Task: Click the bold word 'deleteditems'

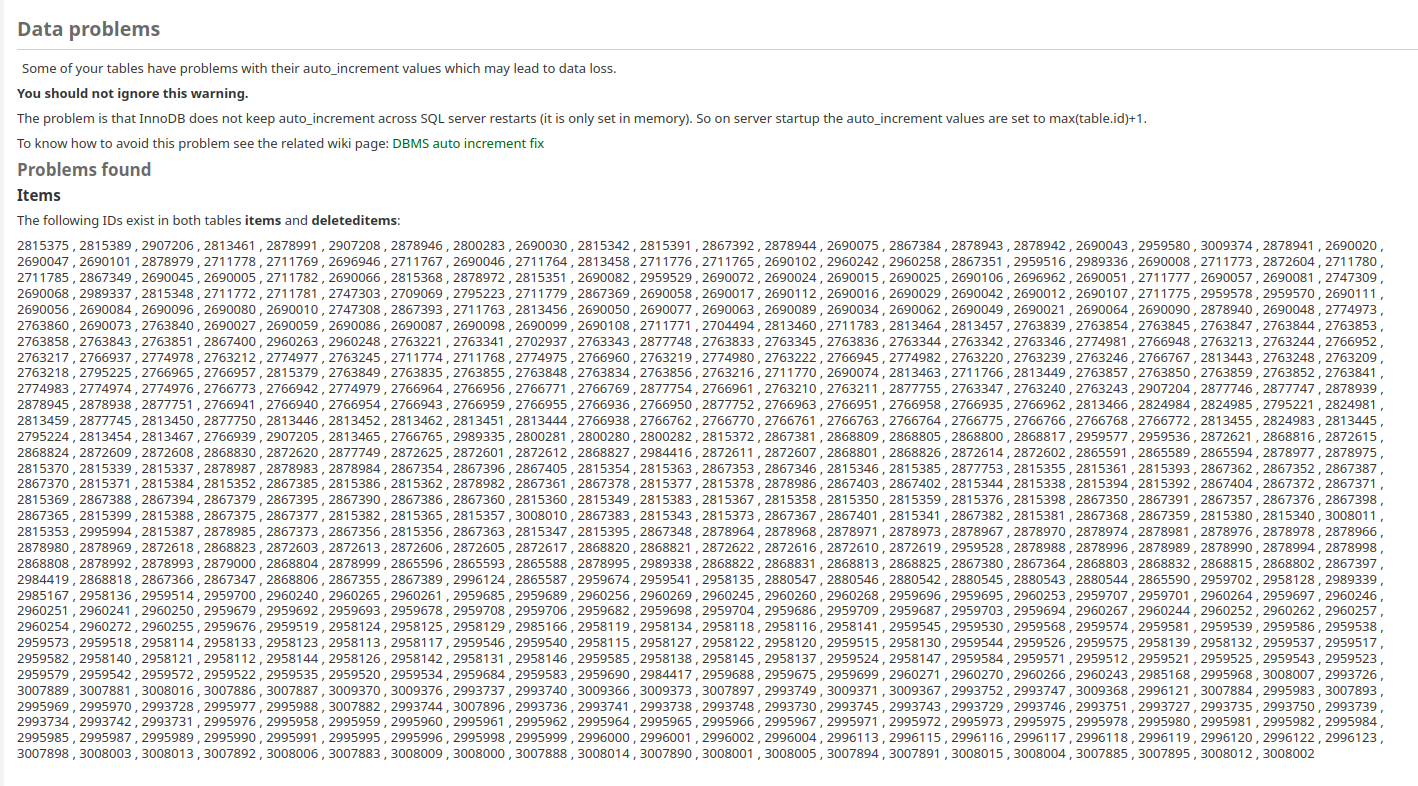Action: (354, 220)
